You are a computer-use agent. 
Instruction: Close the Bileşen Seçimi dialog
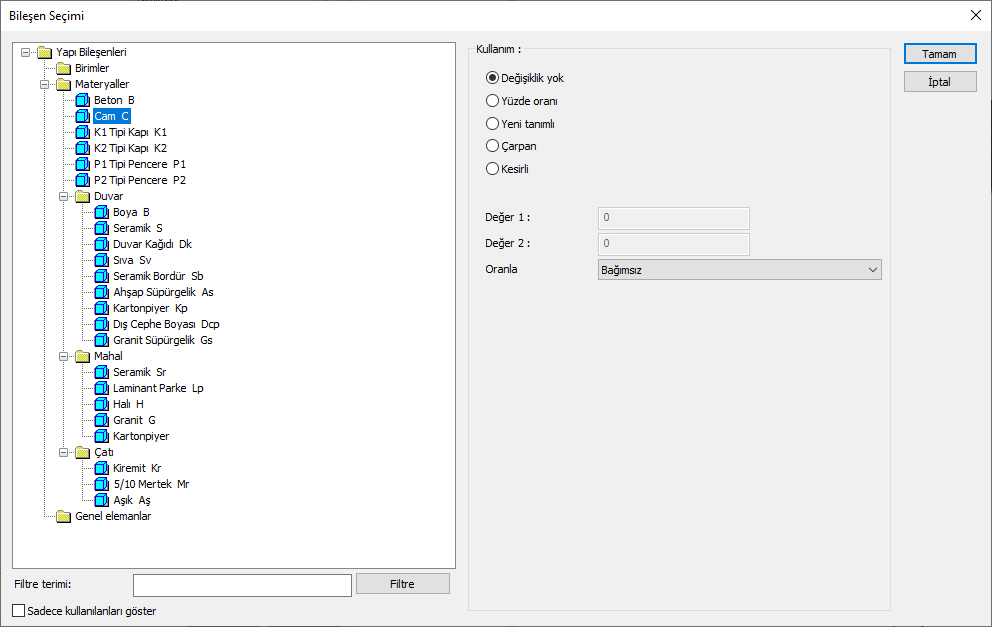coord(976,15)
